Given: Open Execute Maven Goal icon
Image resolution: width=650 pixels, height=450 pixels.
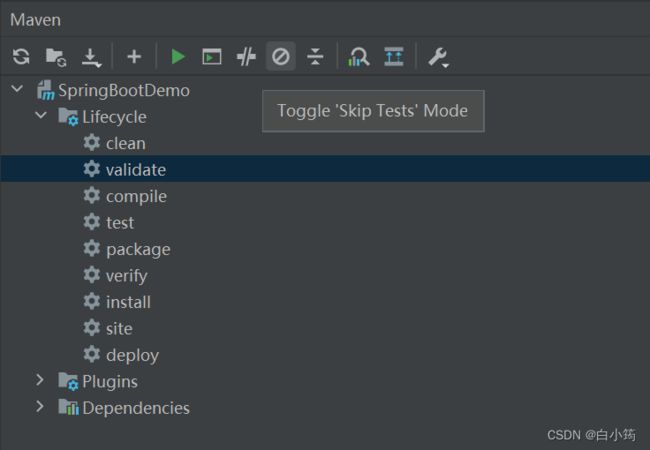Looking at the screenshot, I should [211, 57].
